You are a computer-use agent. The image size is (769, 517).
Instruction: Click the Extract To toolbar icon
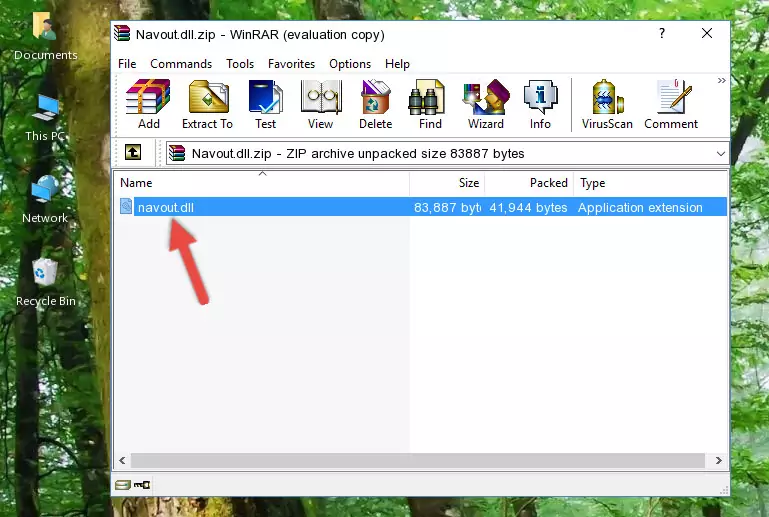point(207,104)
